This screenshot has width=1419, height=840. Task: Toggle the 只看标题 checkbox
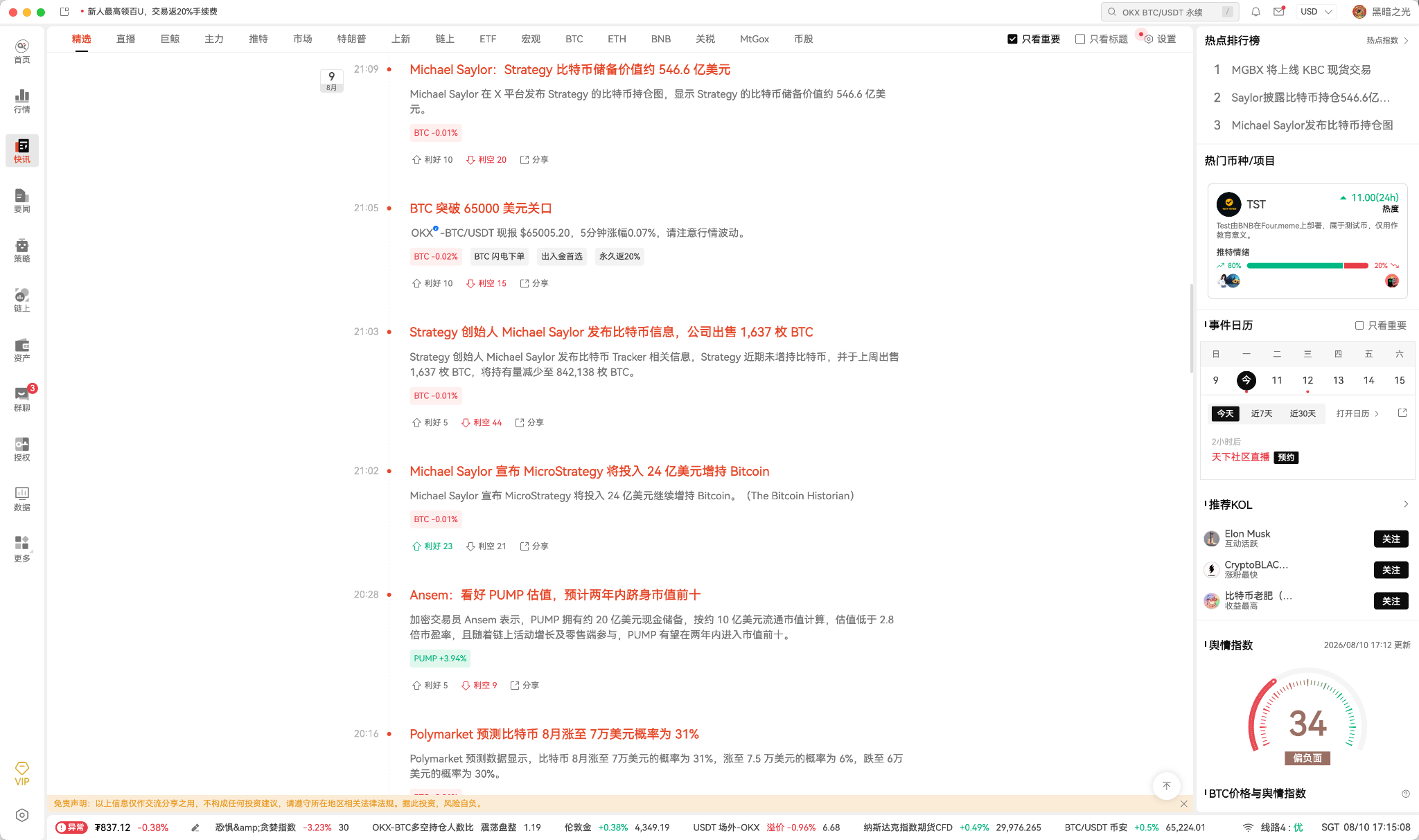tap(1079, 39)
